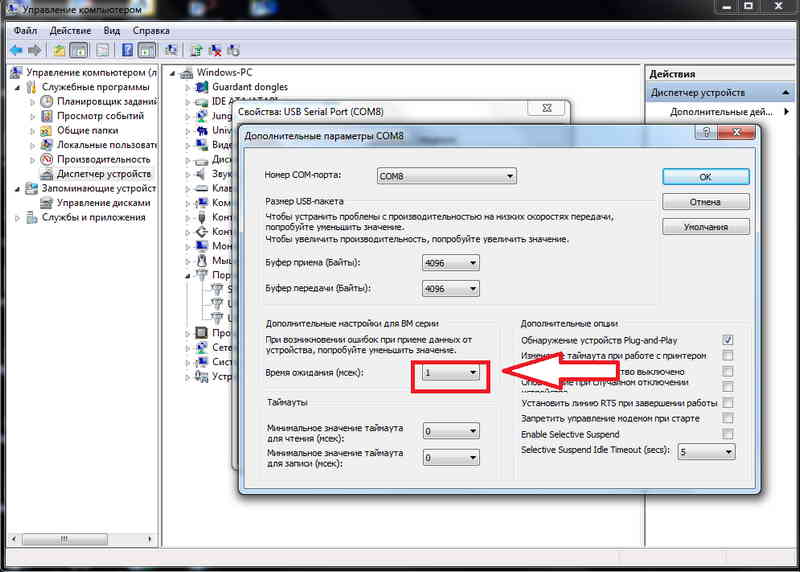Check Установить линию RTS при завершении работы
This screenshot has width=800, height=572.
click(728, 403)
